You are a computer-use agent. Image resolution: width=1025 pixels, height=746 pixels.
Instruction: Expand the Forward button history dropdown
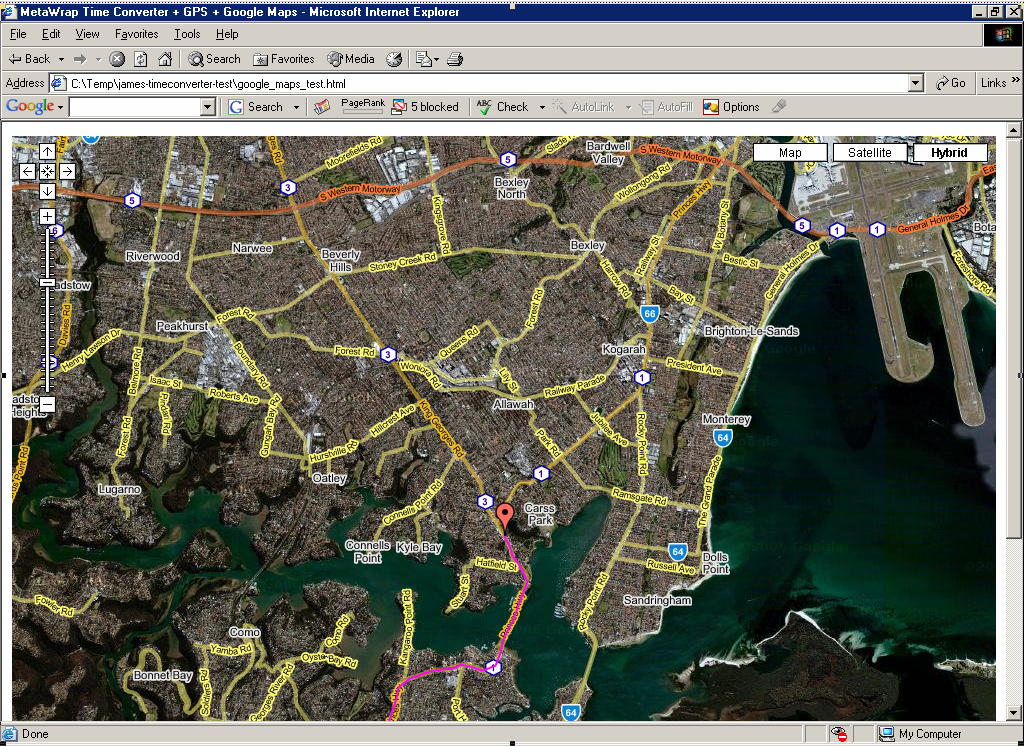tap(98, 59)
